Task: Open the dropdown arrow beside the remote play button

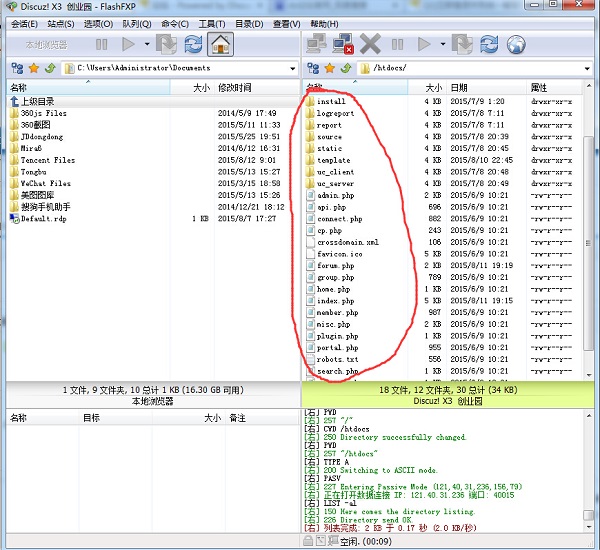Action: [x=443, y=44]
